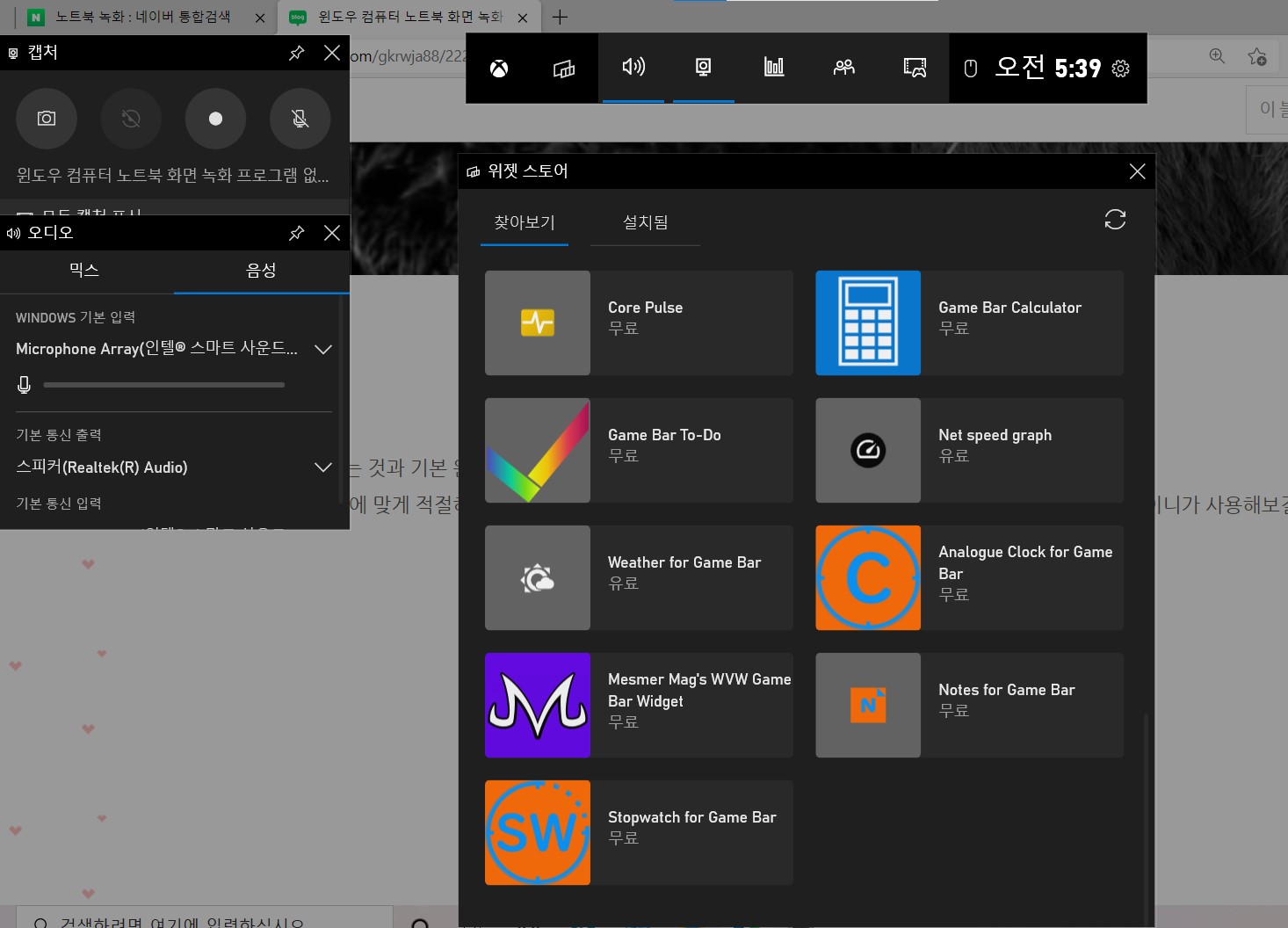1288x928 pixels.
Task: Open the 찾아보기 tab in Widget Store
Action: click(525, 223)
